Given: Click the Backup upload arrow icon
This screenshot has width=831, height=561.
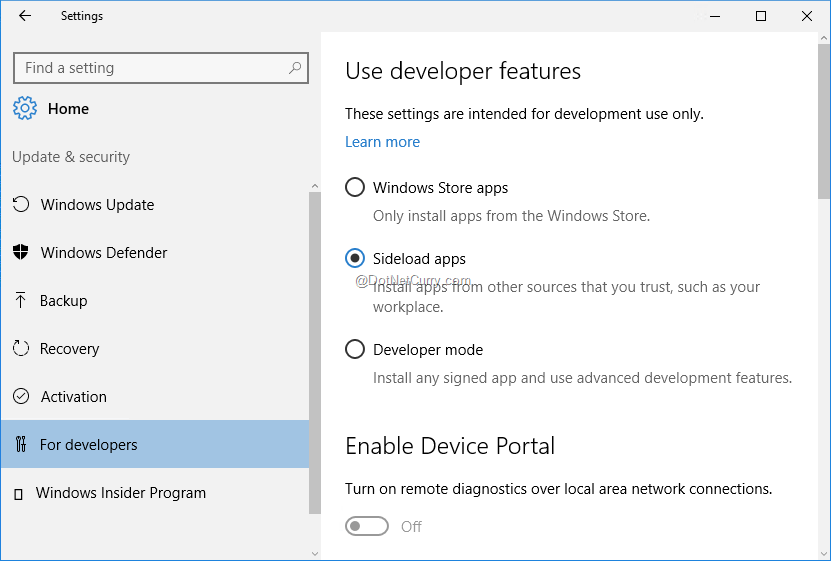Looking at the screenshot, I should (x=20, y=300).
